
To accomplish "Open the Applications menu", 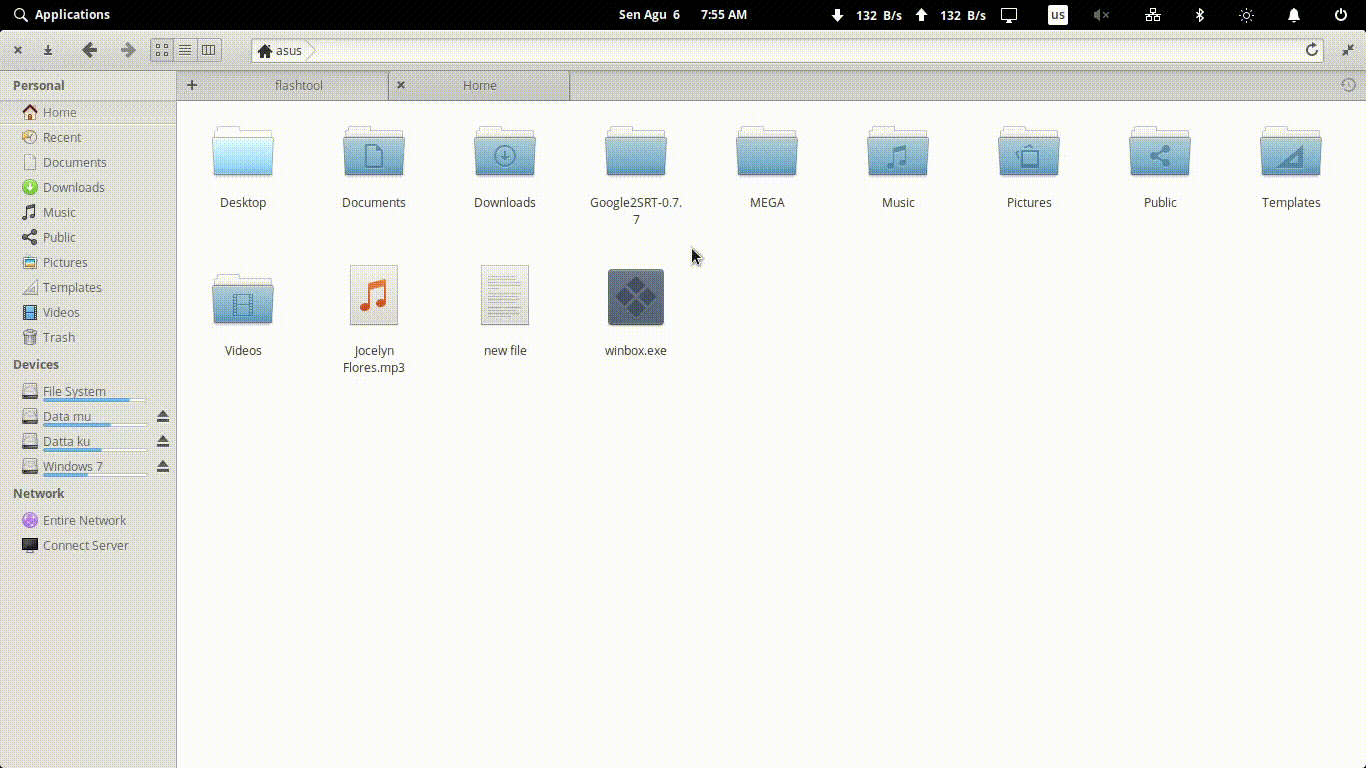I will pyautogui.click(x=62, y=14).
